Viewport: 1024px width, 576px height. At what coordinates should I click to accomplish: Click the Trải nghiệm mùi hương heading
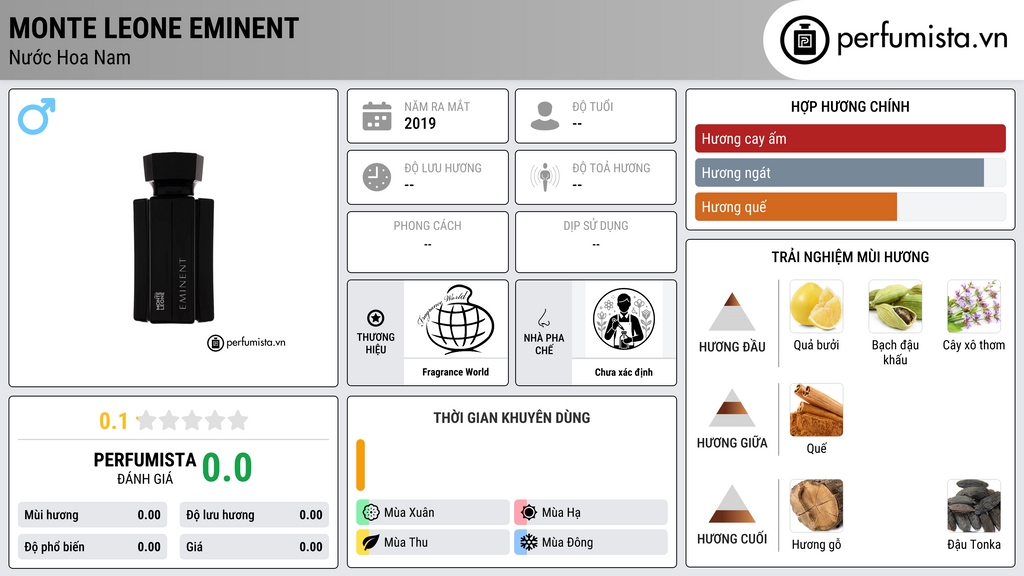[850, 257]
